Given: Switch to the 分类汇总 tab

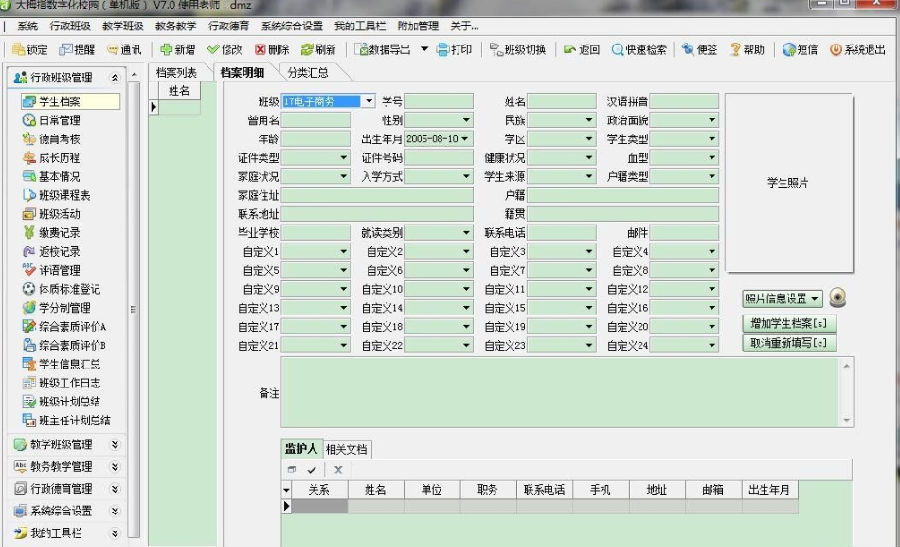Looking at the screenshot, I should 308,73.
